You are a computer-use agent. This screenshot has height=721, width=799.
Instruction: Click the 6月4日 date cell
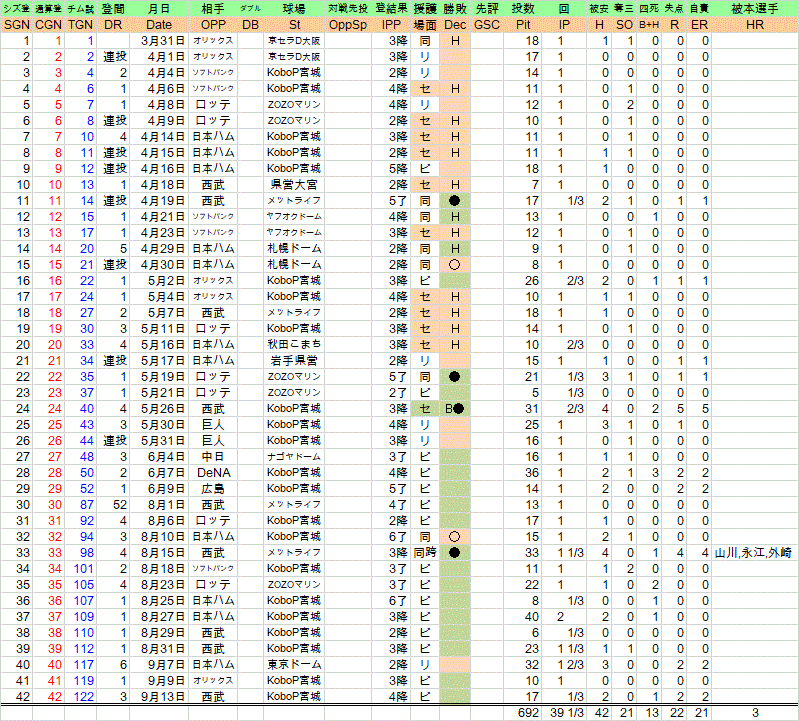pos(159,457)
